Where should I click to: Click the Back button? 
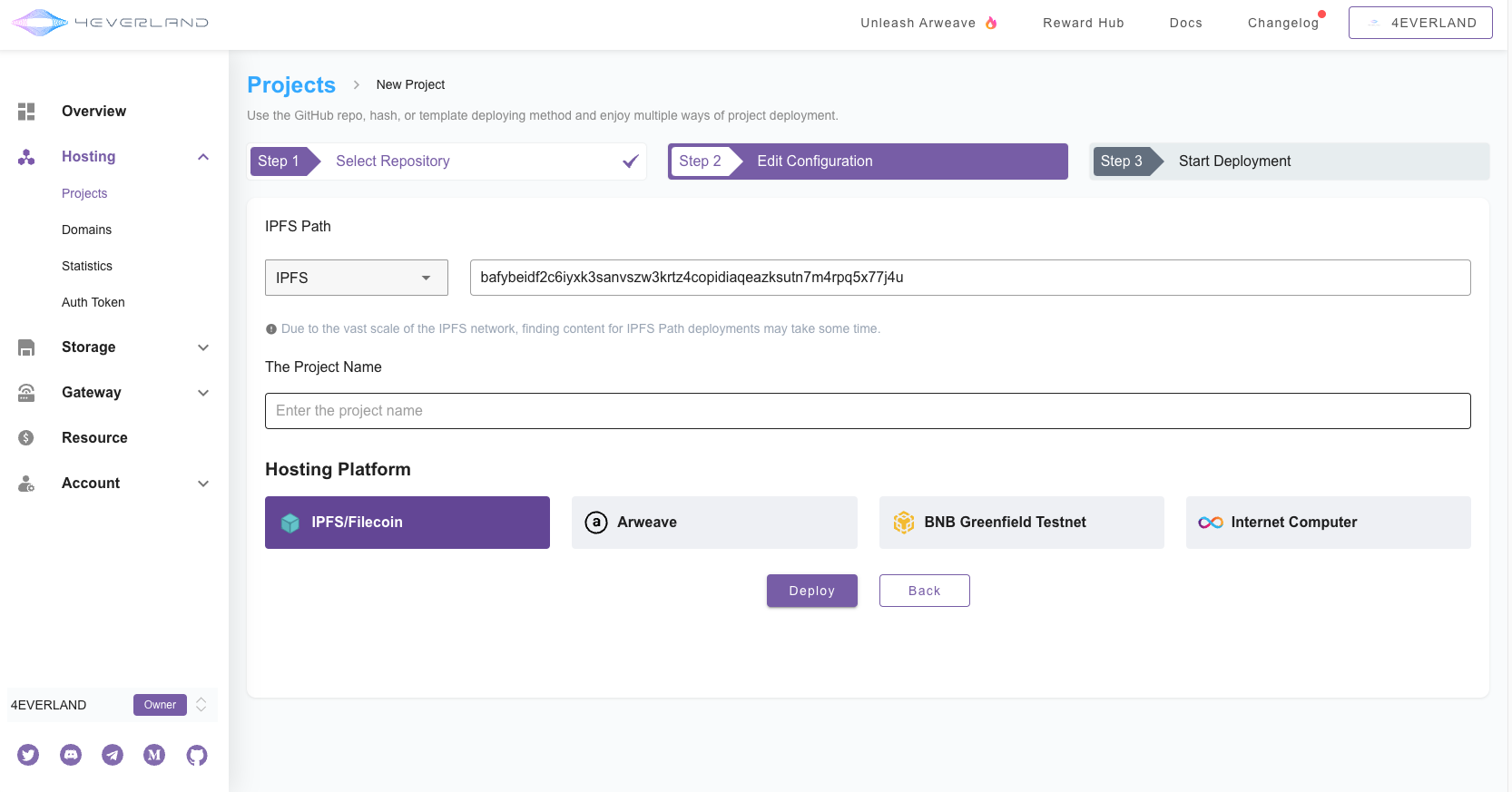[x=924, y=591]
